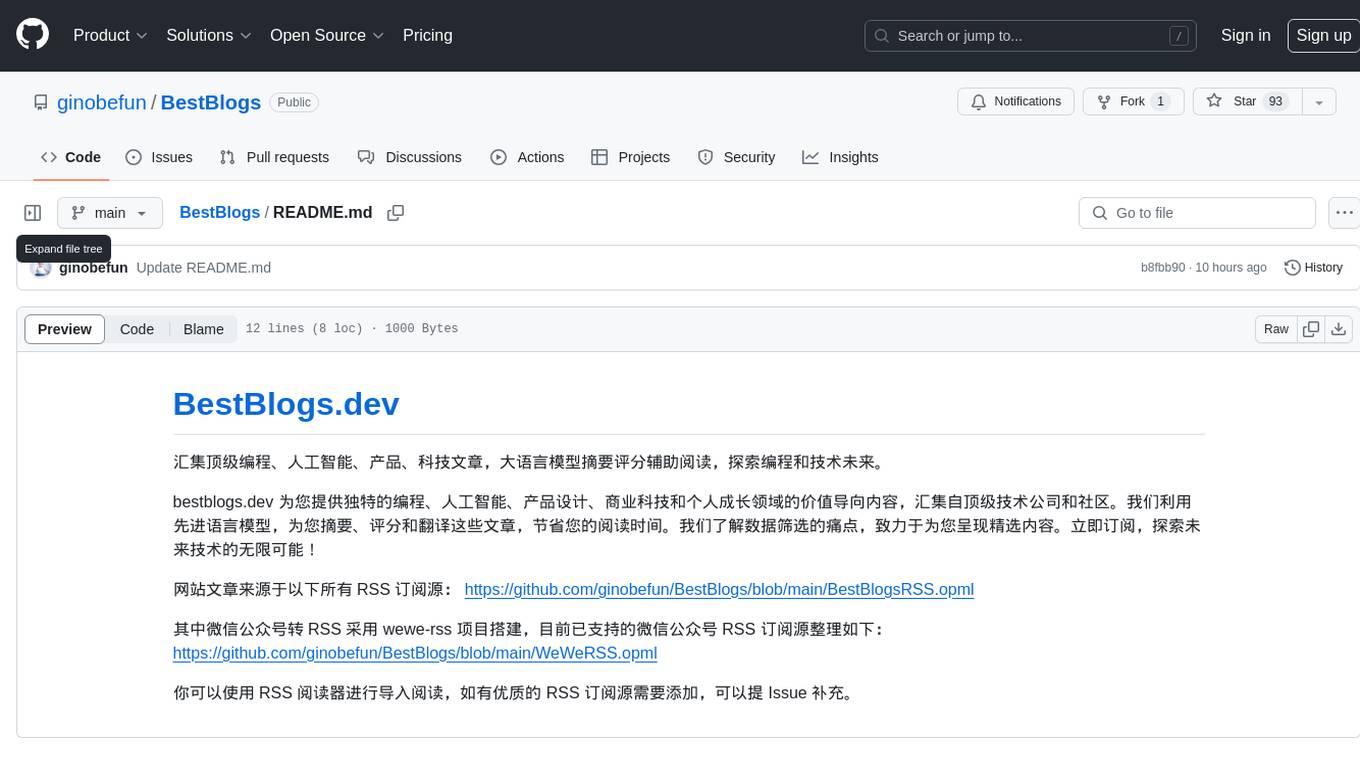Download the raw file
The height and width of the screenshot is (764, 1360).
1339,329
